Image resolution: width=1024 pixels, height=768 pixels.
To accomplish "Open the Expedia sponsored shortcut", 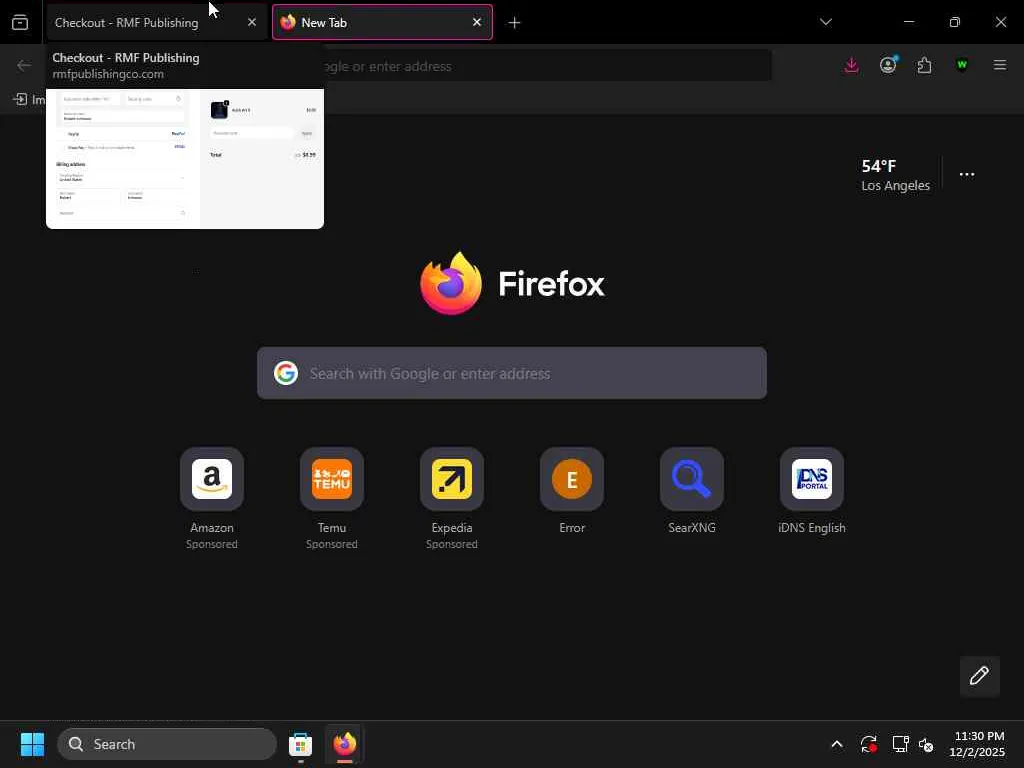I will coord(452,479).
